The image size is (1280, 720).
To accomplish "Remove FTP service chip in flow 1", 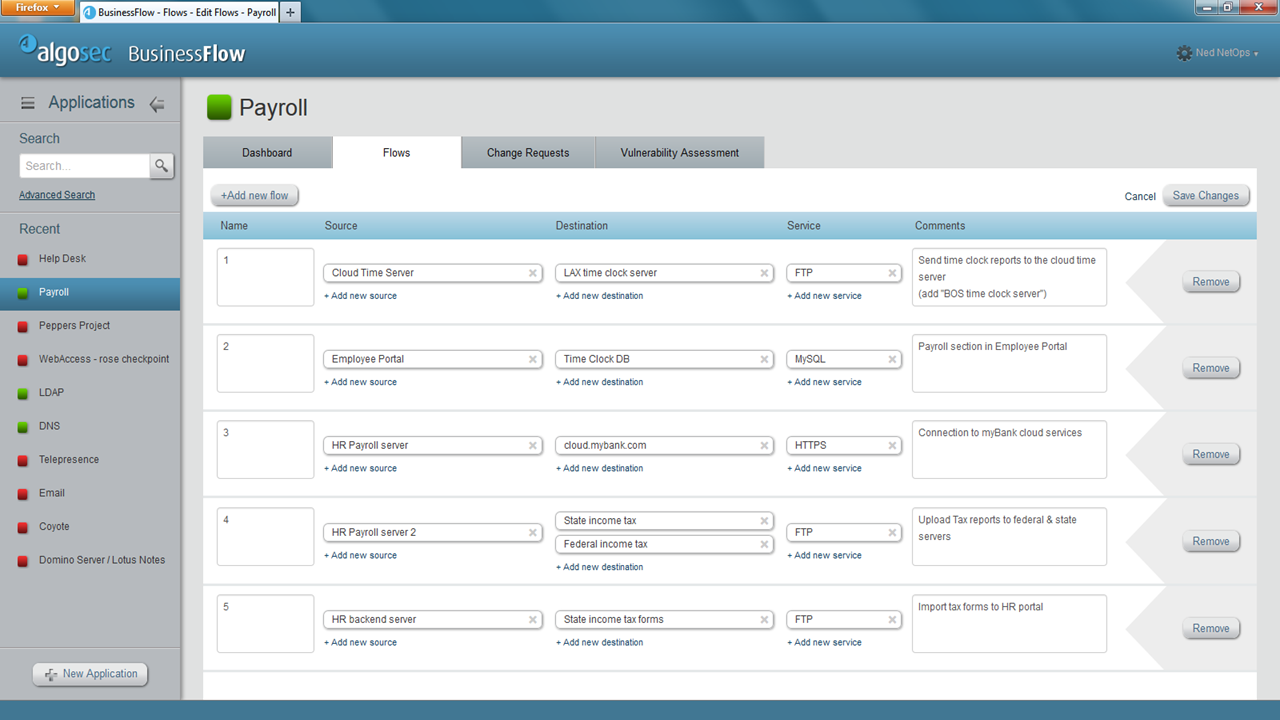I will click(x=893, y=273).
